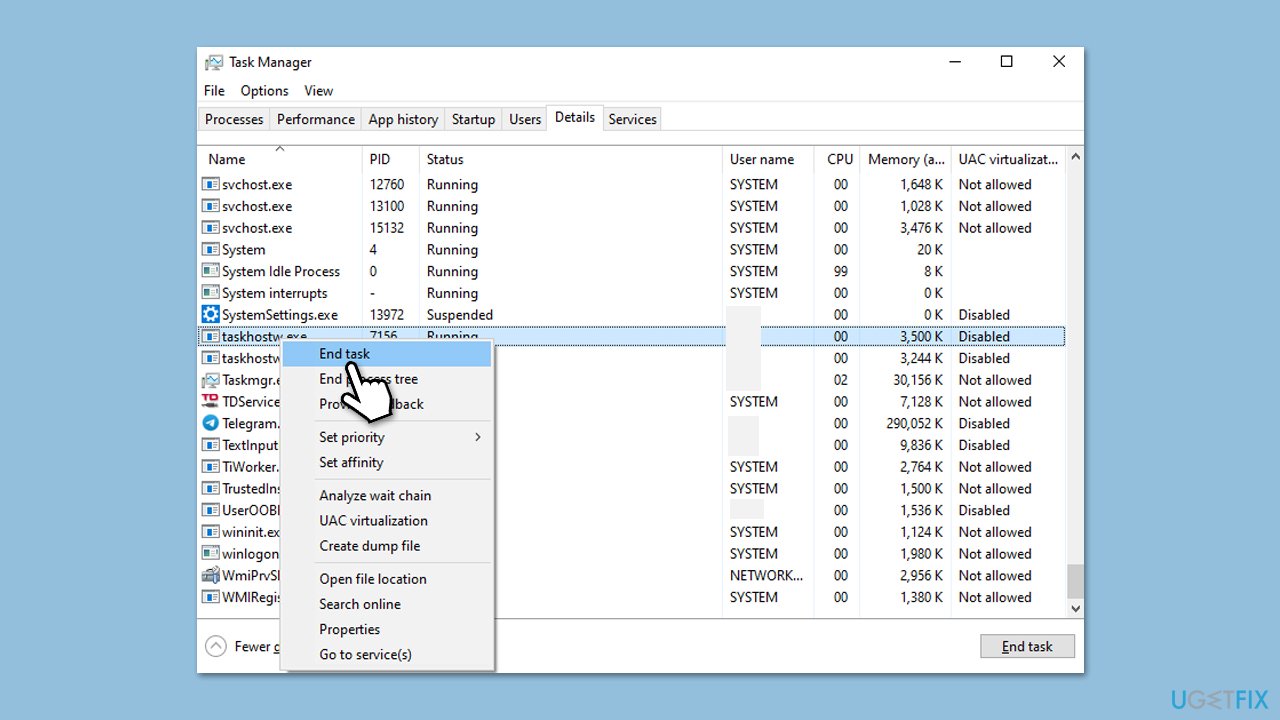Screen dimensions: 1280x720
Task: Click the WmiPrvSE process icon
Action: click(x=210, y=575)
